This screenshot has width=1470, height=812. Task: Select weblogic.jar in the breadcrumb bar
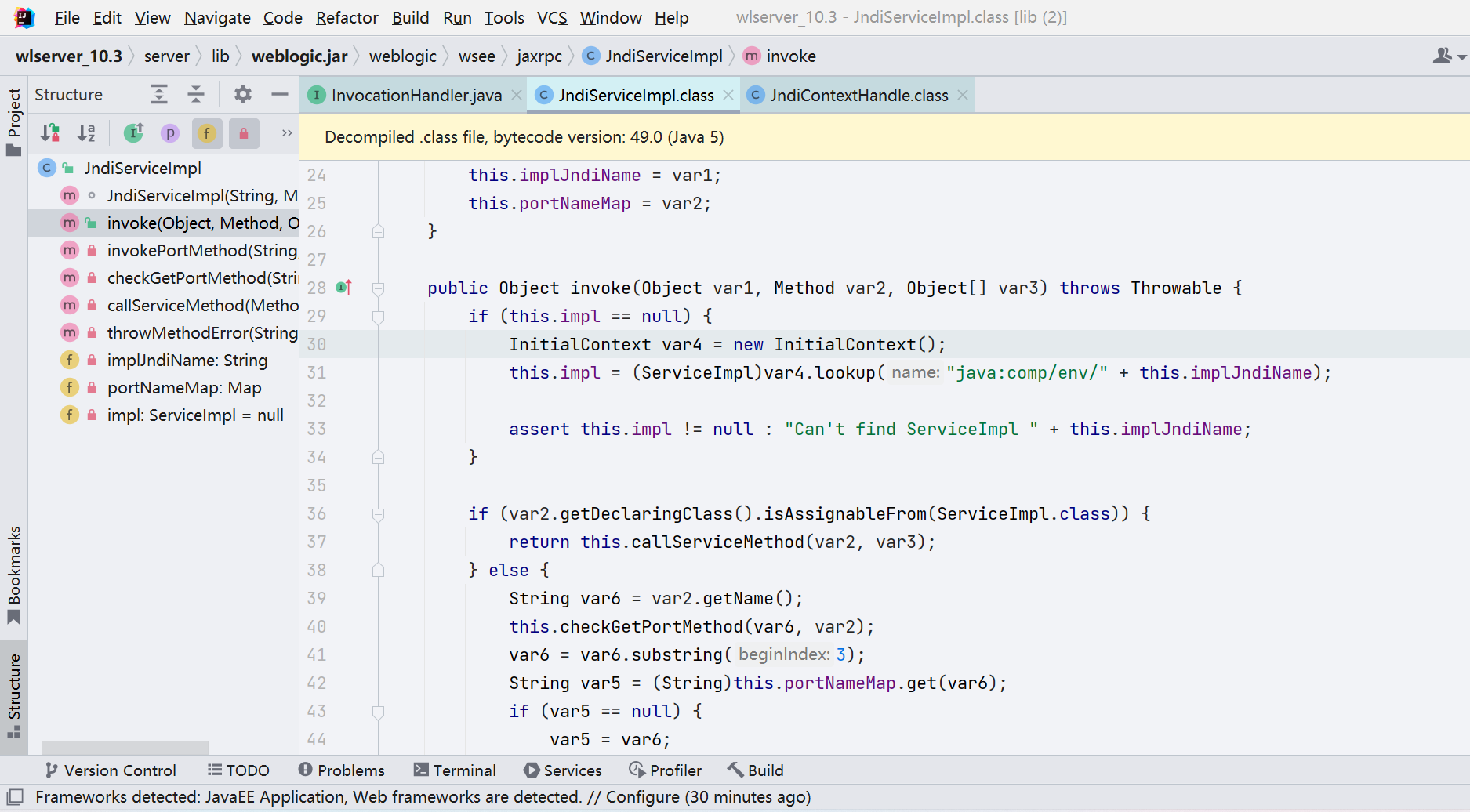(299, 56)
